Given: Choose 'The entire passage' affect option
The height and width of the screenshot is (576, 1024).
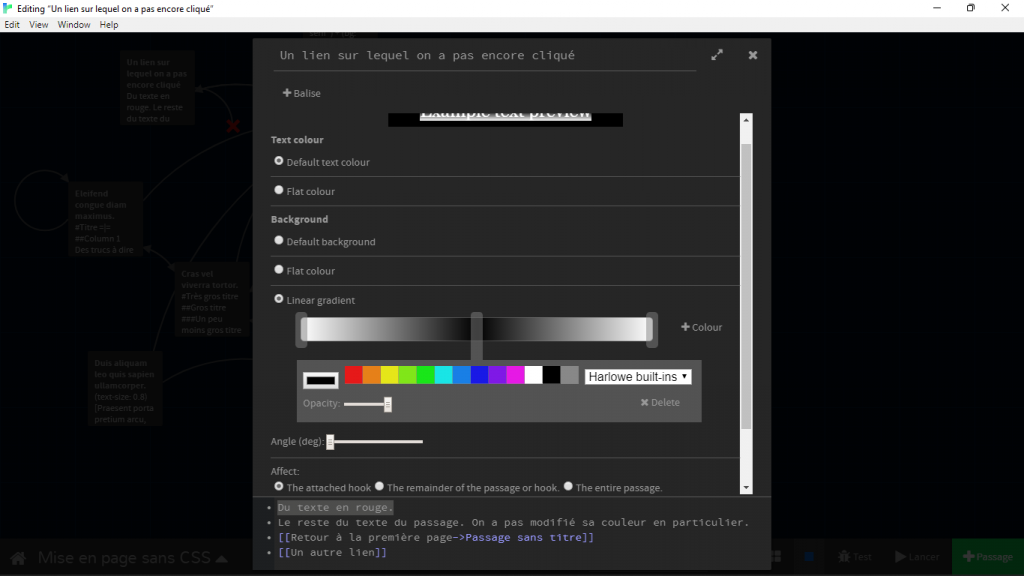Looking at the screenshot, I should [568, 486].
